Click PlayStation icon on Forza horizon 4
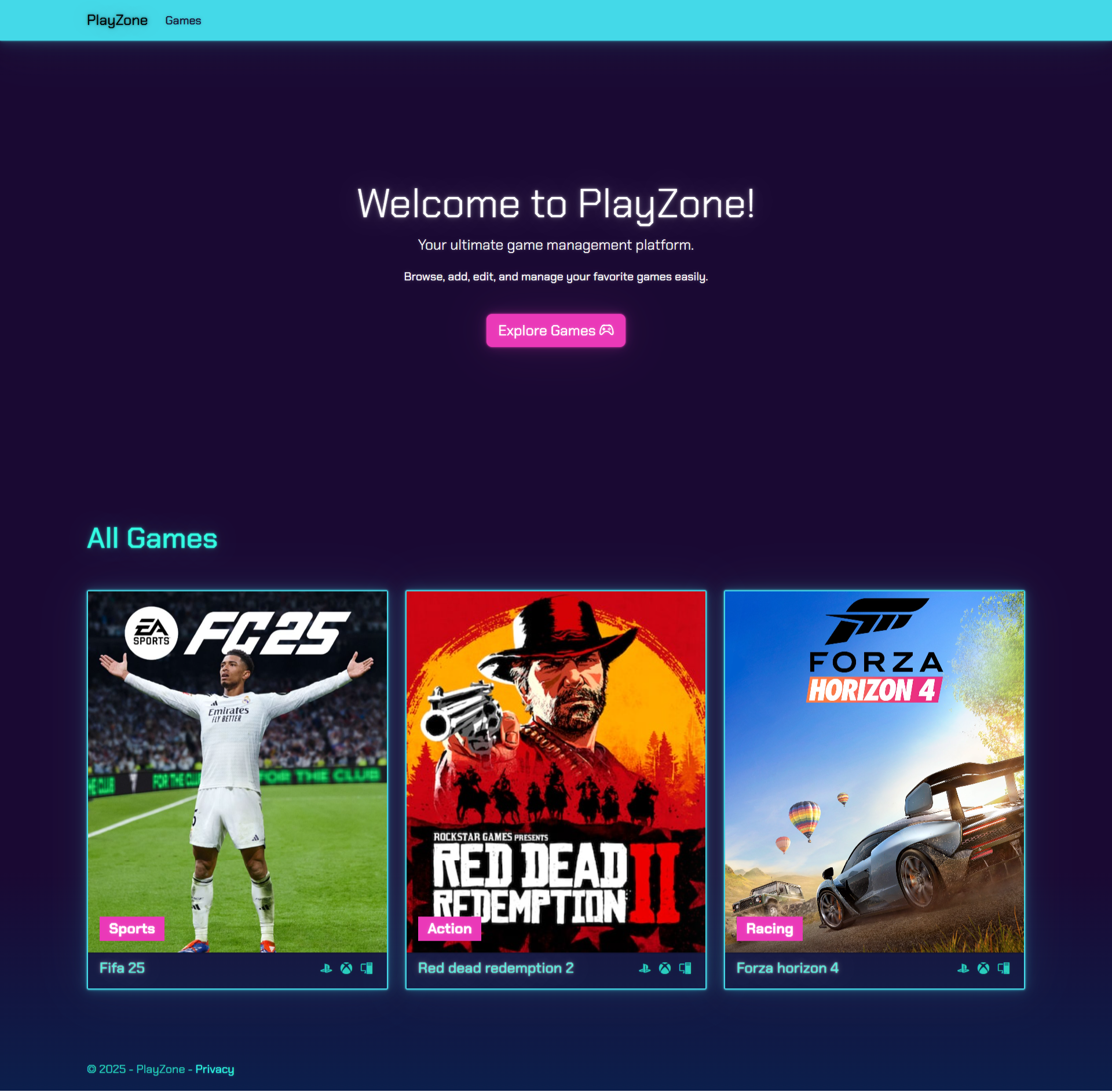1112x1092 pixels. click(x=963, y=969)
